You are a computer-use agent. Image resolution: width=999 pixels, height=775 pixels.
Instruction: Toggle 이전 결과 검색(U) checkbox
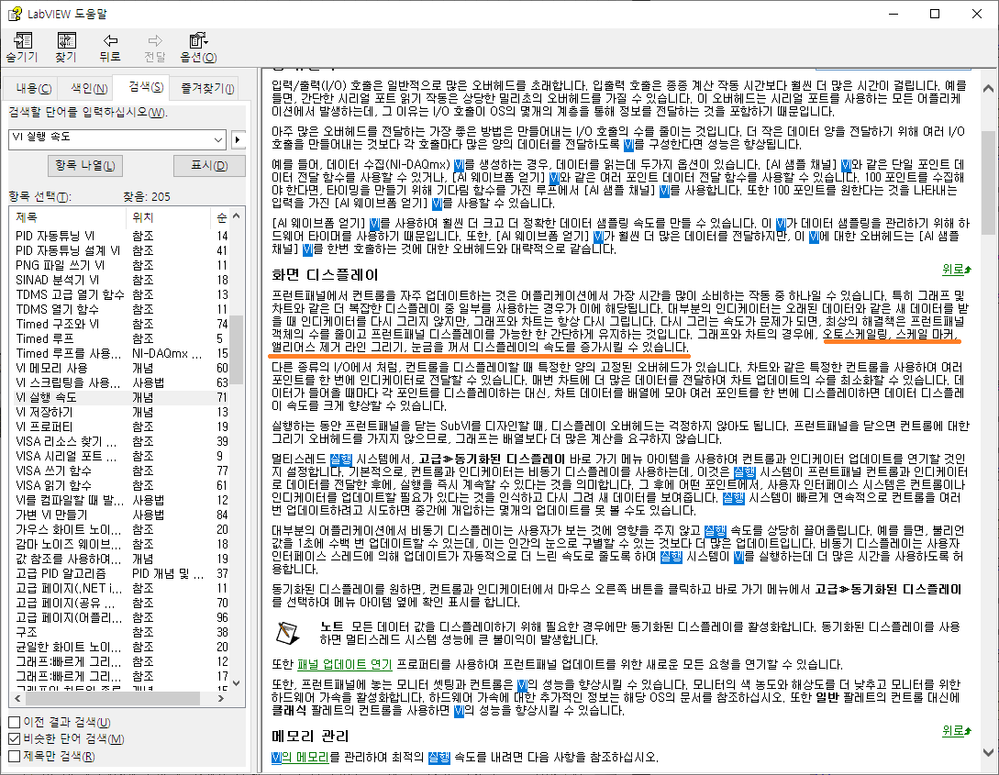14,722
